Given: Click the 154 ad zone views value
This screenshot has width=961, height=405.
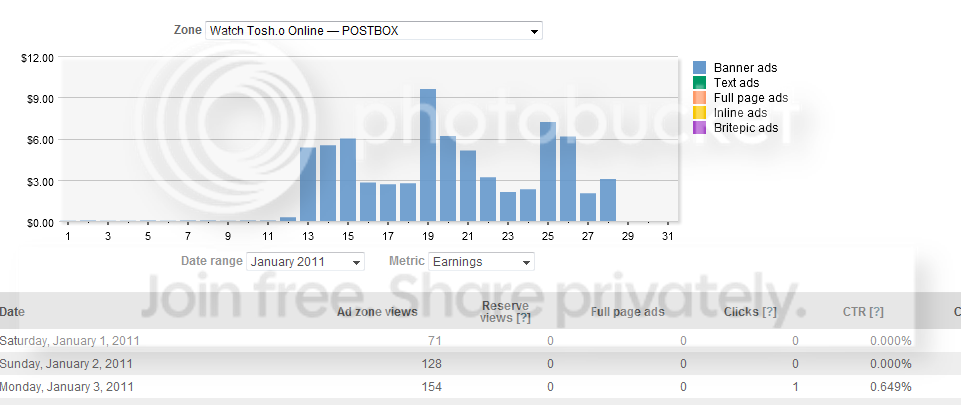Looking at the screenshot, I should (x=431, y=387).
